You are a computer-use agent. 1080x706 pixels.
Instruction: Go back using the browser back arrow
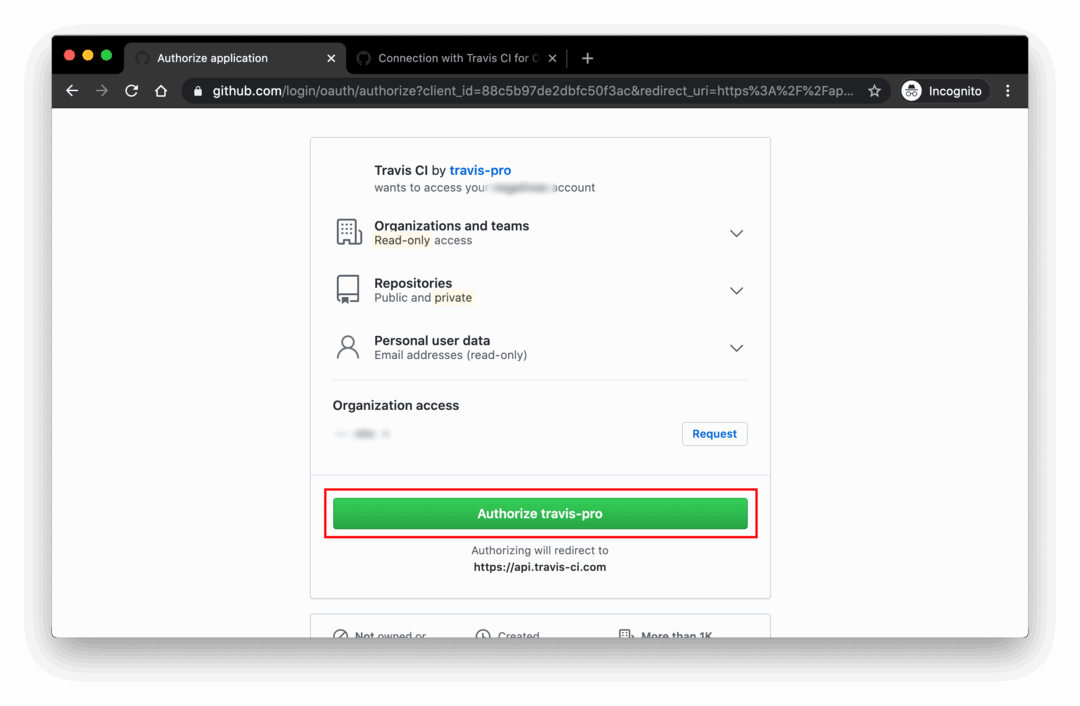[72, 91]
